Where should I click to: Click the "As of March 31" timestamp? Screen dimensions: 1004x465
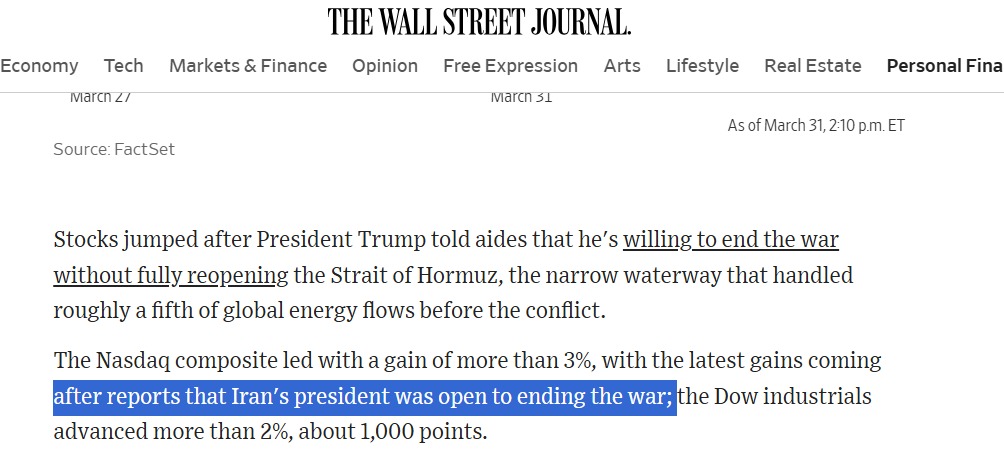[x=816, y=126]
